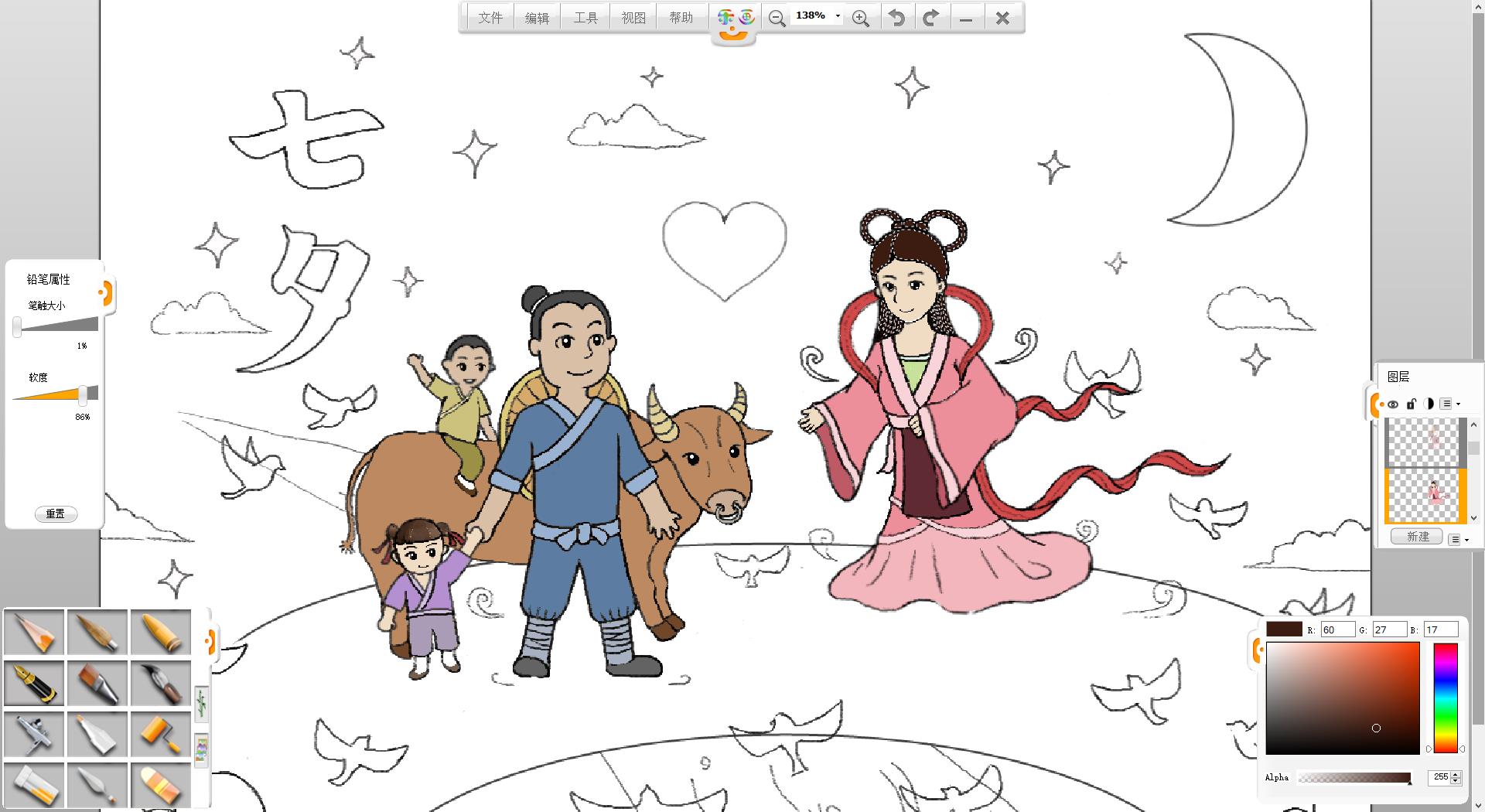Open the zoom percentage dropdown
The width and height of the screenshot is (1485, 812).
(x=838, y=16)
